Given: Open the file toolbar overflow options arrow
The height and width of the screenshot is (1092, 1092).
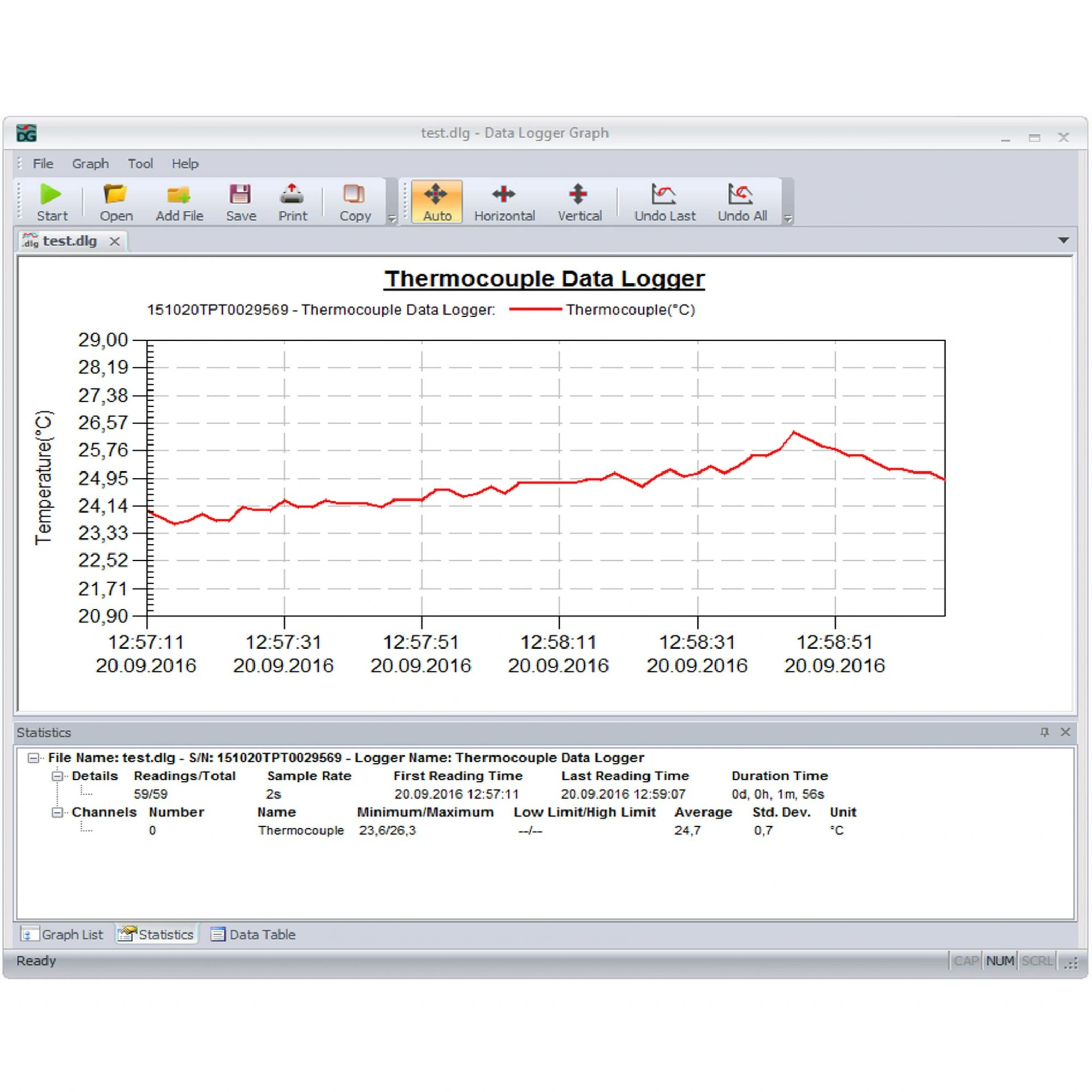Looking at the screenshot, I should click(391, 219).
